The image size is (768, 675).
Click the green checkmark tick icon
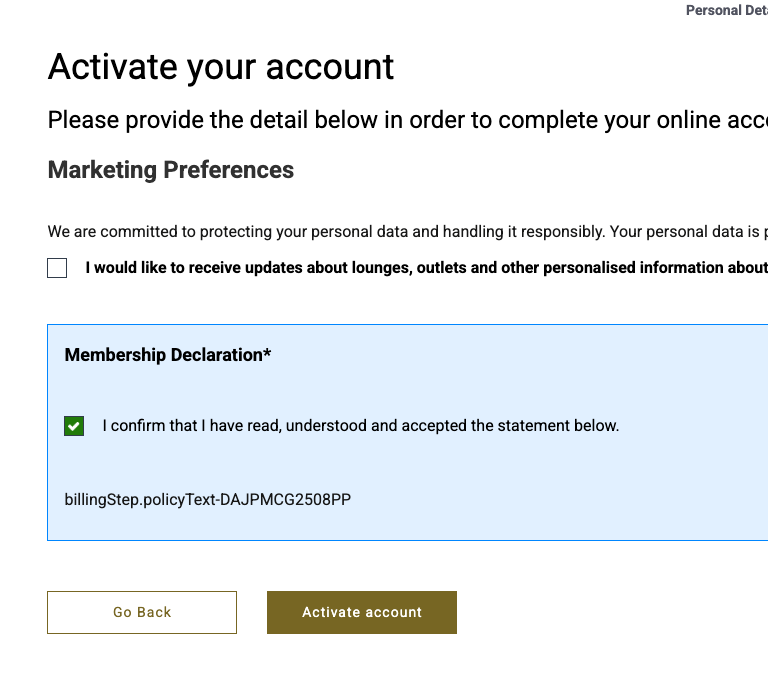(x=74, y=426)
